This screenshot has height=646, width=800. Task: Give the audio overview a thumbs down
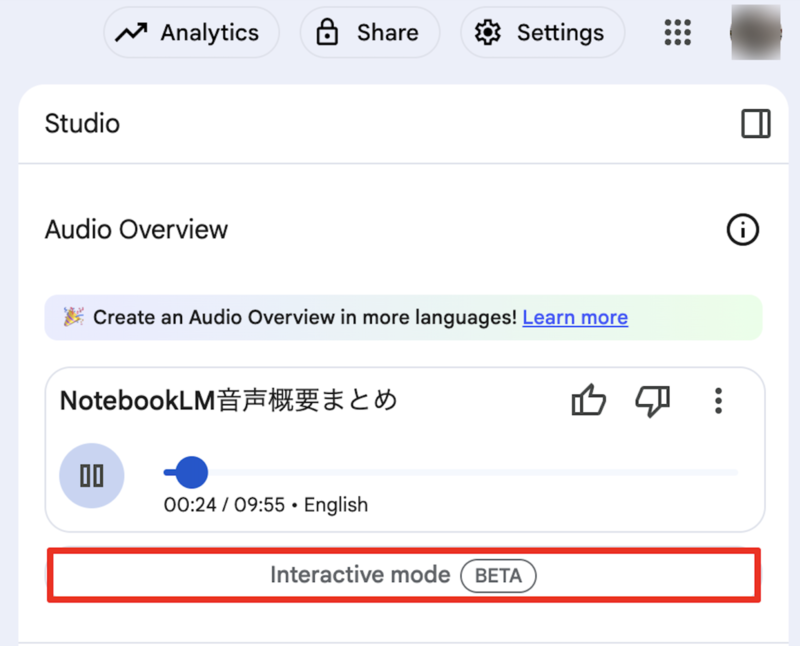(653, 402)
